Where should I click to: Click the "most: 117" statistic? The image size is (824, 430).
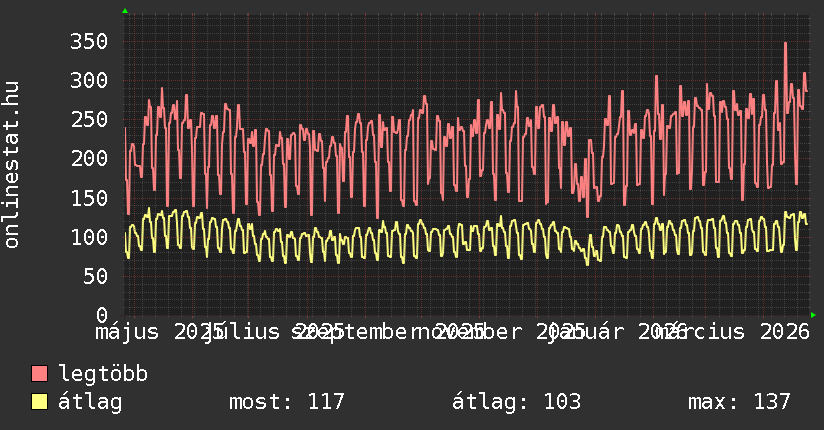point(286,402)
